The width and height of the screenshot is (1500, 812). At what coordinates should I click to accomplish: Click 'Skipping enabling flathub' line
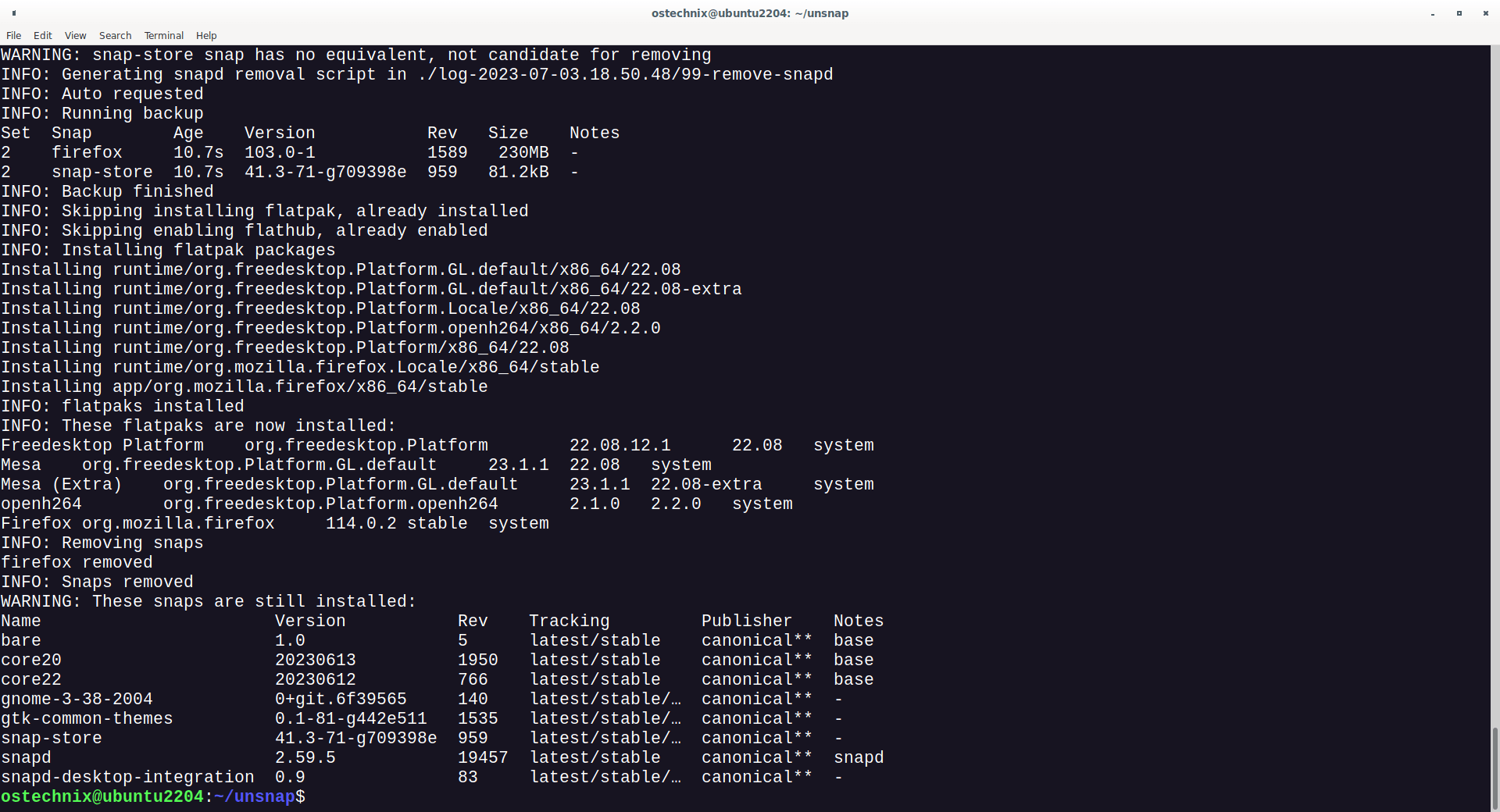pos(245,230)
